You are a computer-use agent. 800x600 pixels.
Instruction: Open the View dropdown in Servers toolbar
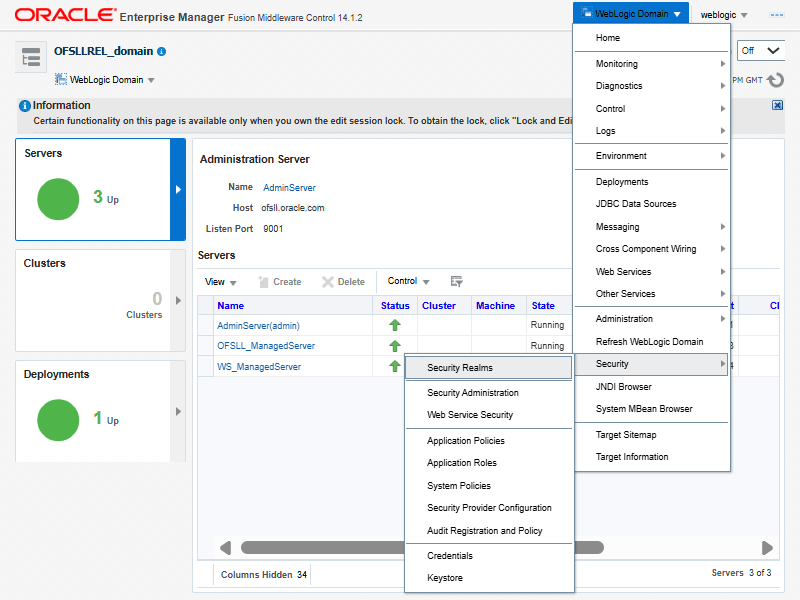coord(221,282)
